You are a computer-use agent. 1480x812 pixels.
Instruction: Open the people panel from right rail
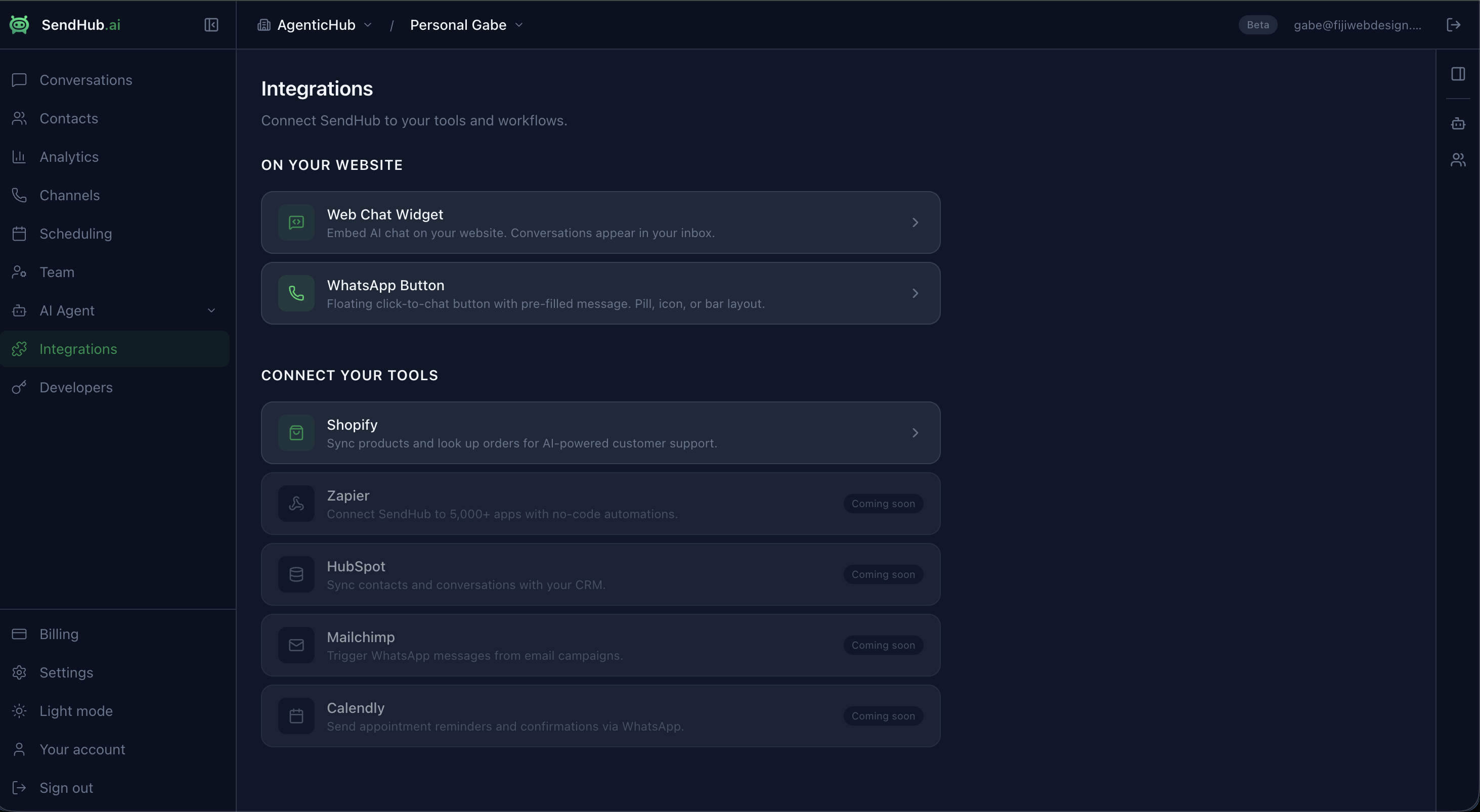[x=1458, y=160]
